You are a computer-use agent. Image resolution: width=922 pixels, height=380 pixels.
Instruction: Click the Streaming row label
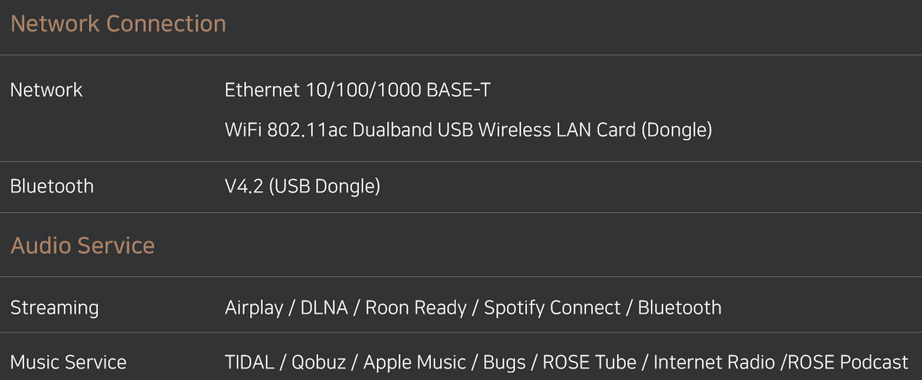click(x=54, y=308)
